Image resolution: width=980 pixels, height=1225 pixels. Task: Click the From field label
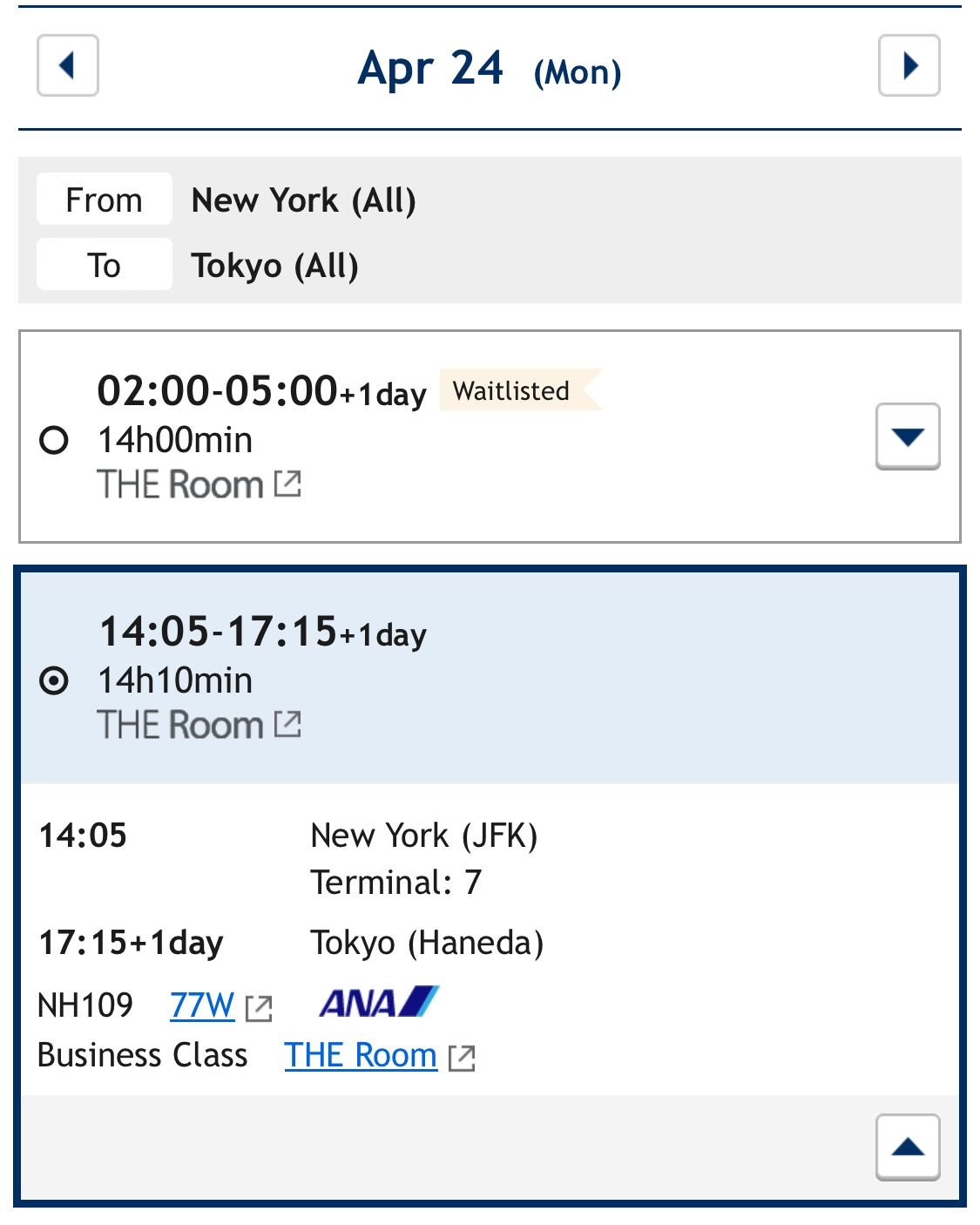pyautogui.click(x=103, y=199)
